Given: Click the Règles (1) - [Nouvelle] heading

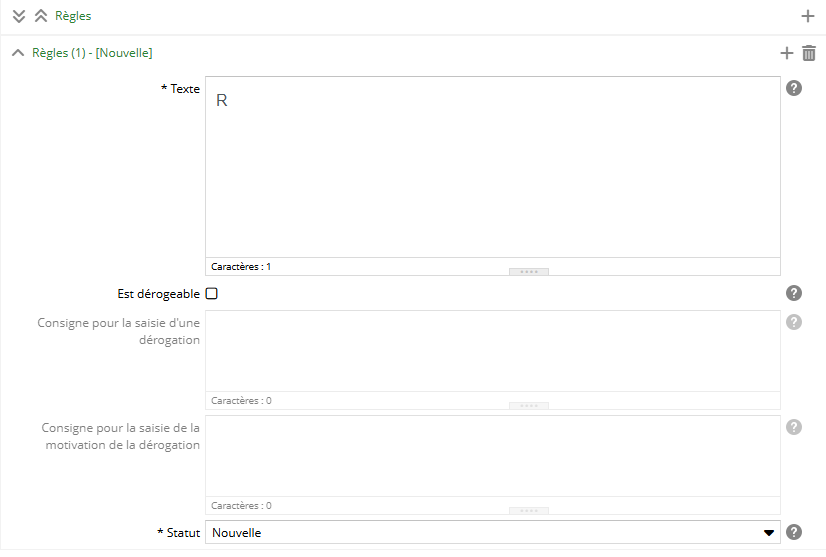Looking at the screenshot, I should pos(92,53).
